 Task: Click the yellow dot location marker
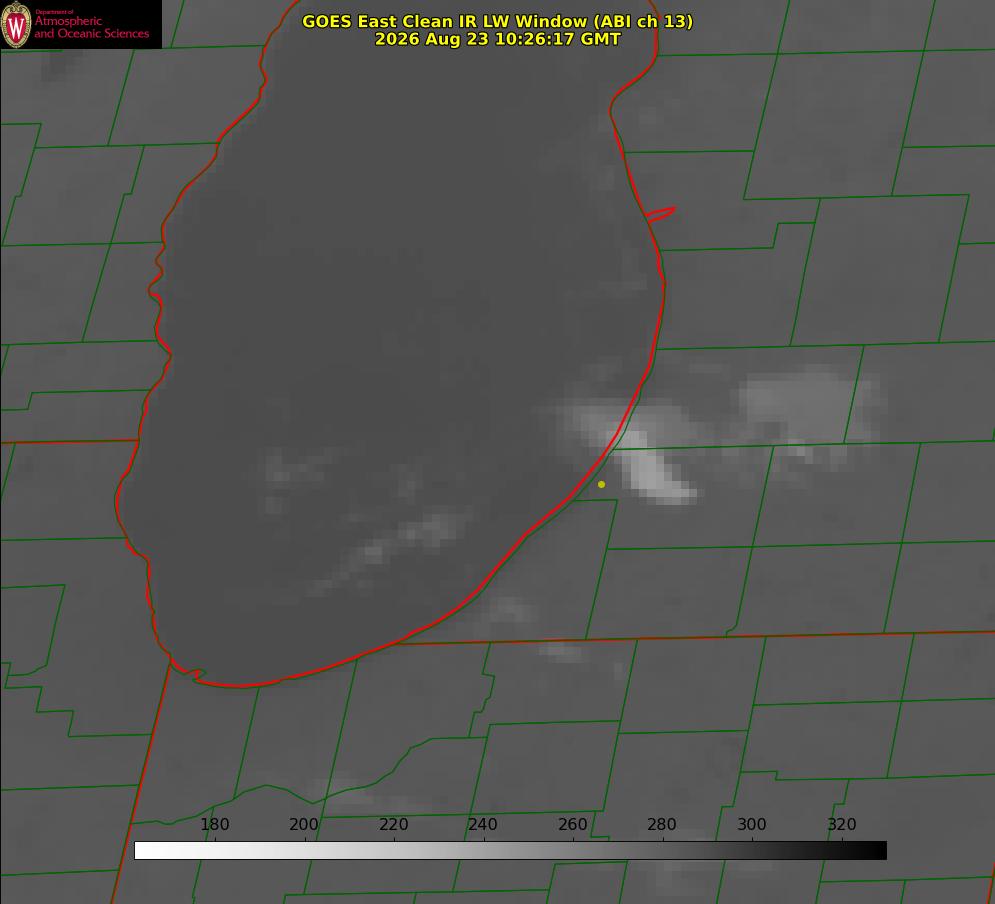tap(602, 484)
